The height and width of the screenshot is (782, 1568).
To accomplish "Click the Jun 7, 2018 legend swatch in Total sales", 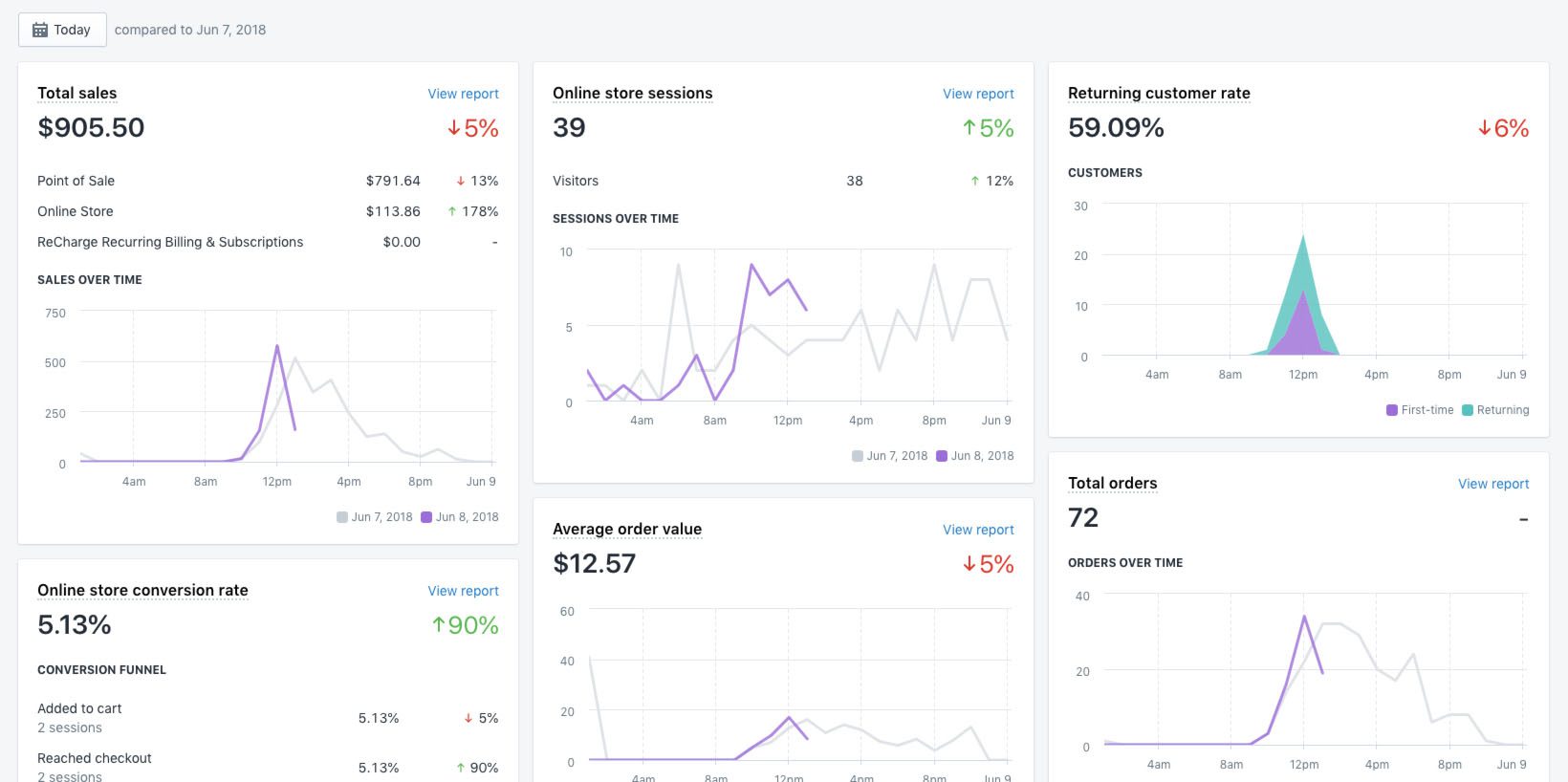I will point(342,517).
